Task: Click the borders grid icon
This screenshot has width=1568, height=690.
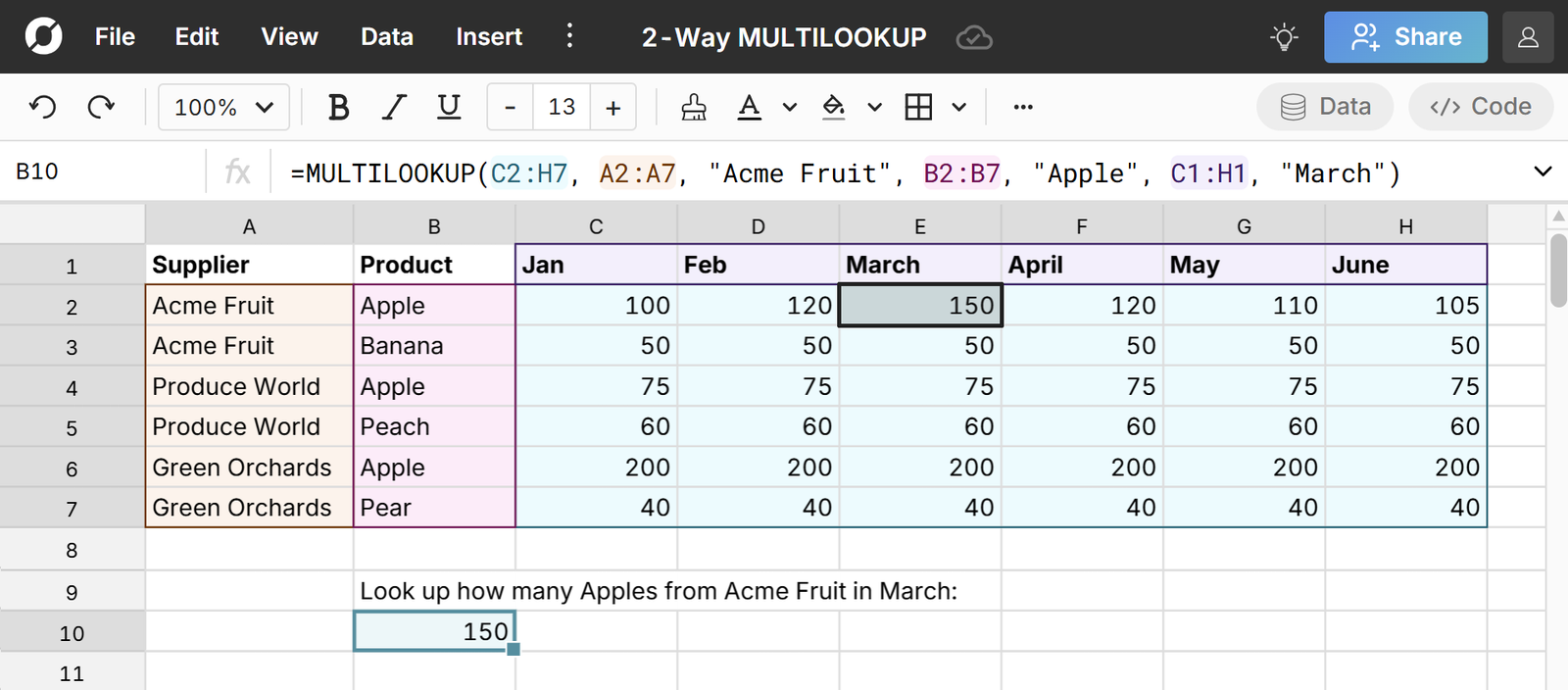Action: pyautogui.click(x=918, y=107)
